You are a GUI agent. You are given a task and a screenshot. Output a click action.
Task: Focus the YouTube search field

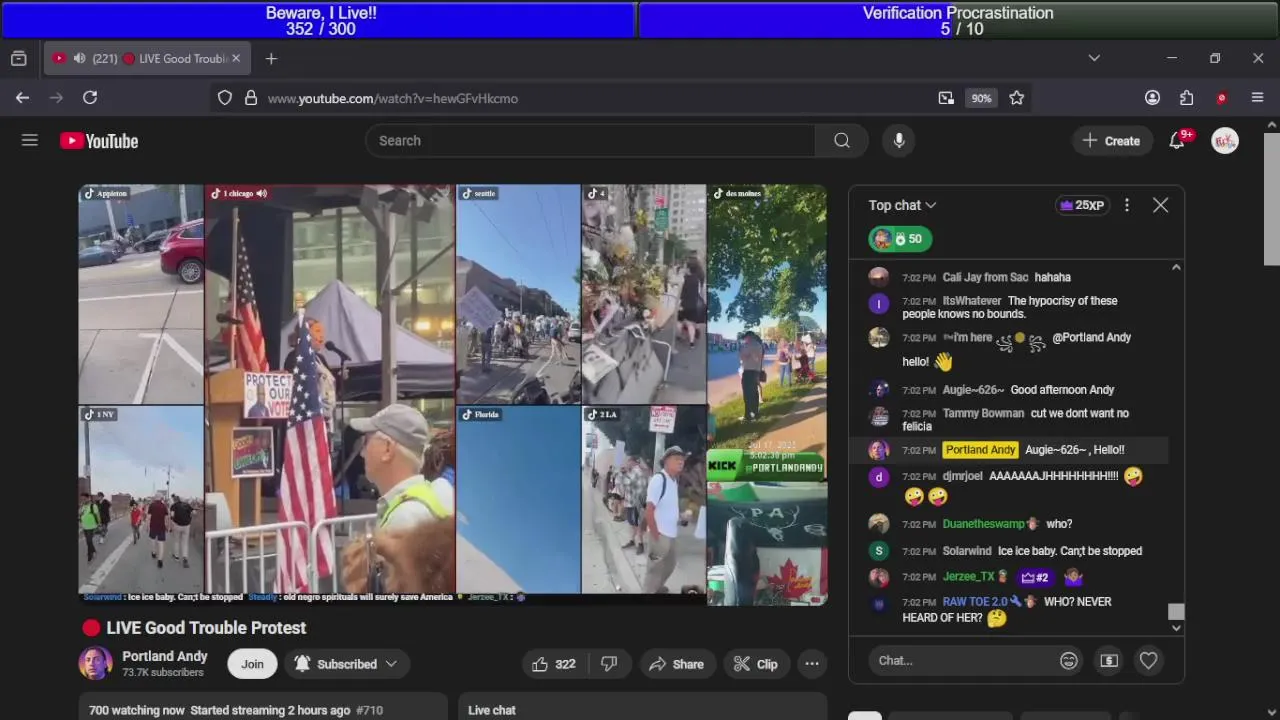590,141
